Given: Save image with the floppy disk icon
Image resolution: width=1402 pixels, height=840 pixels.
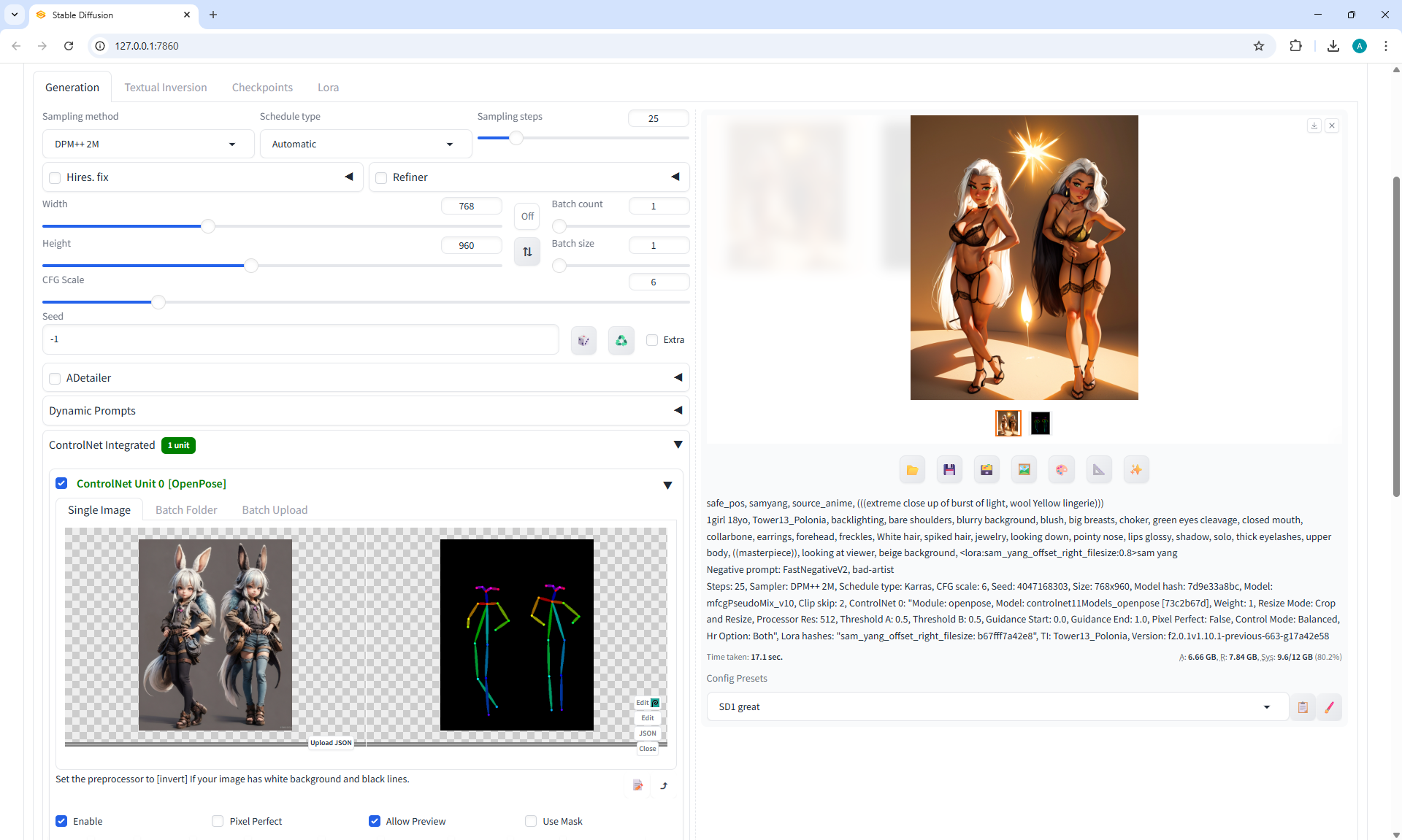Looking at the screenshot, I should coord(949,470).
